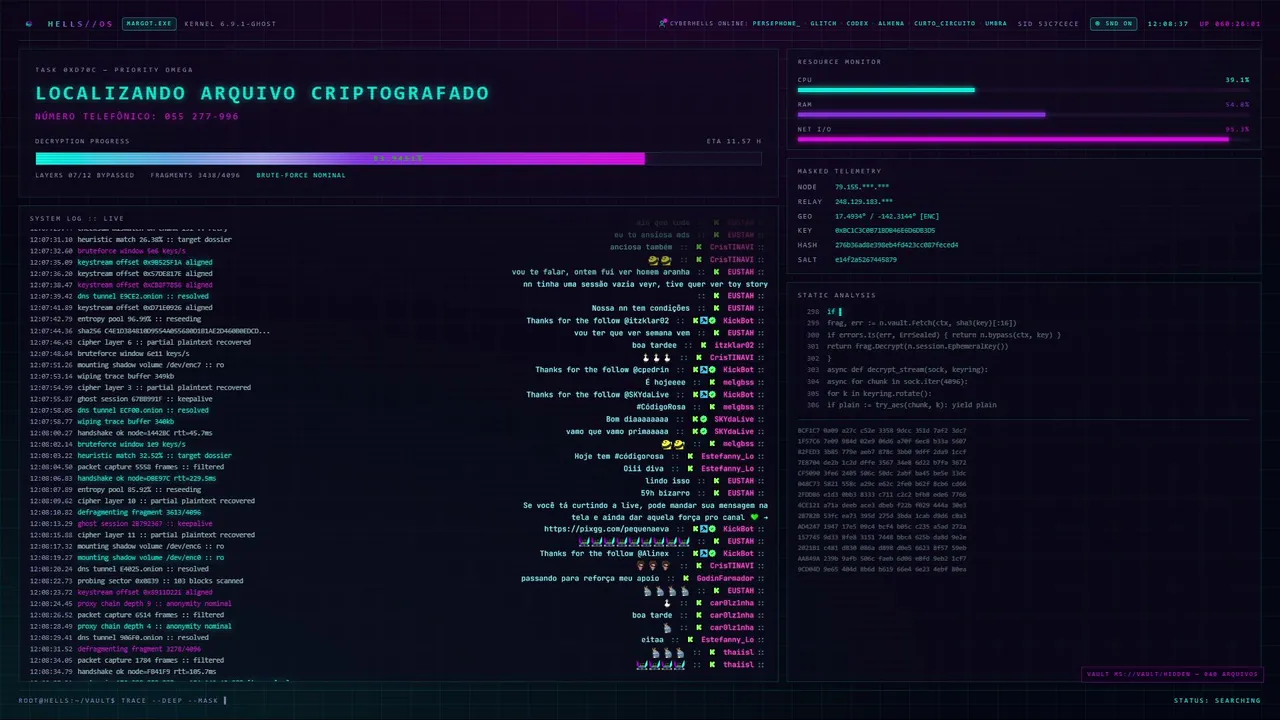The width and height of the screenshot is (1280, 720).
Task: Click the NODE 79.155.***.*** telemetry value
Action: pyautogui.click(x=862, y=187)
